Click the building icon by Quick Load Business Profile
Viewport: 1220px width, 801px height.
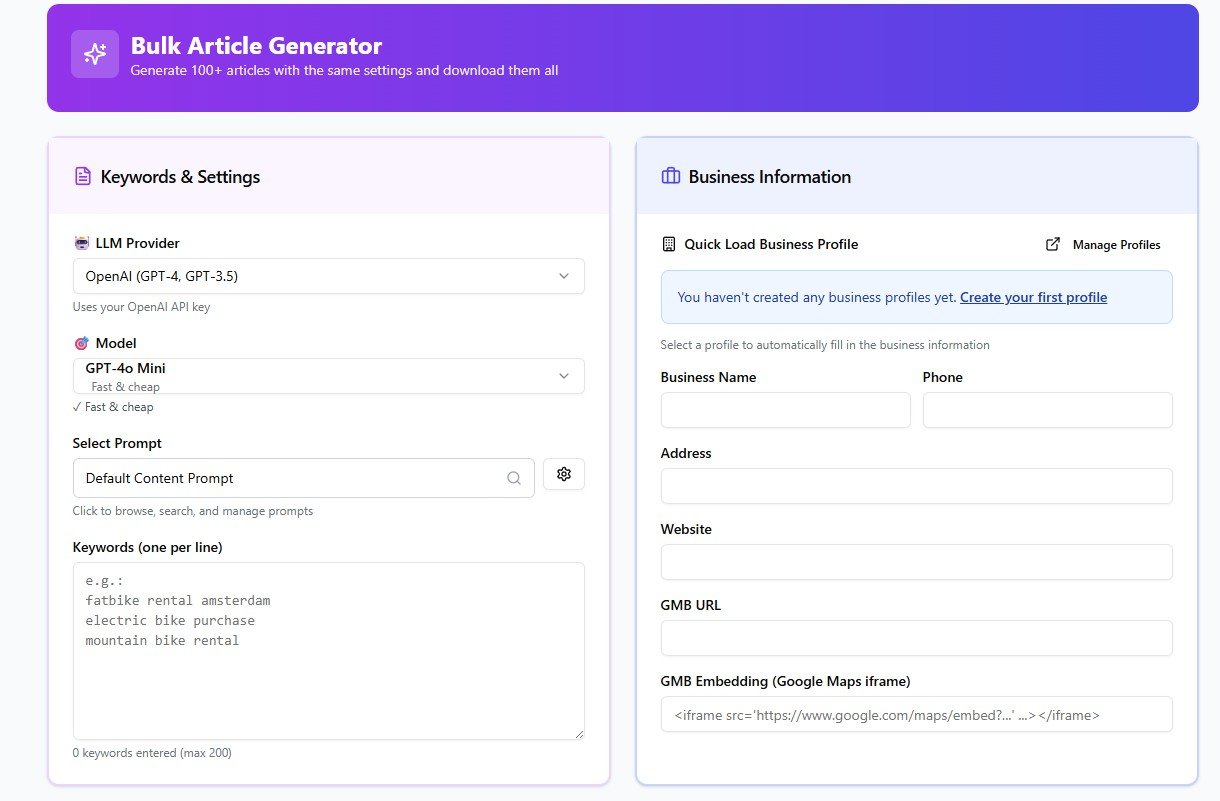point(669,244)
